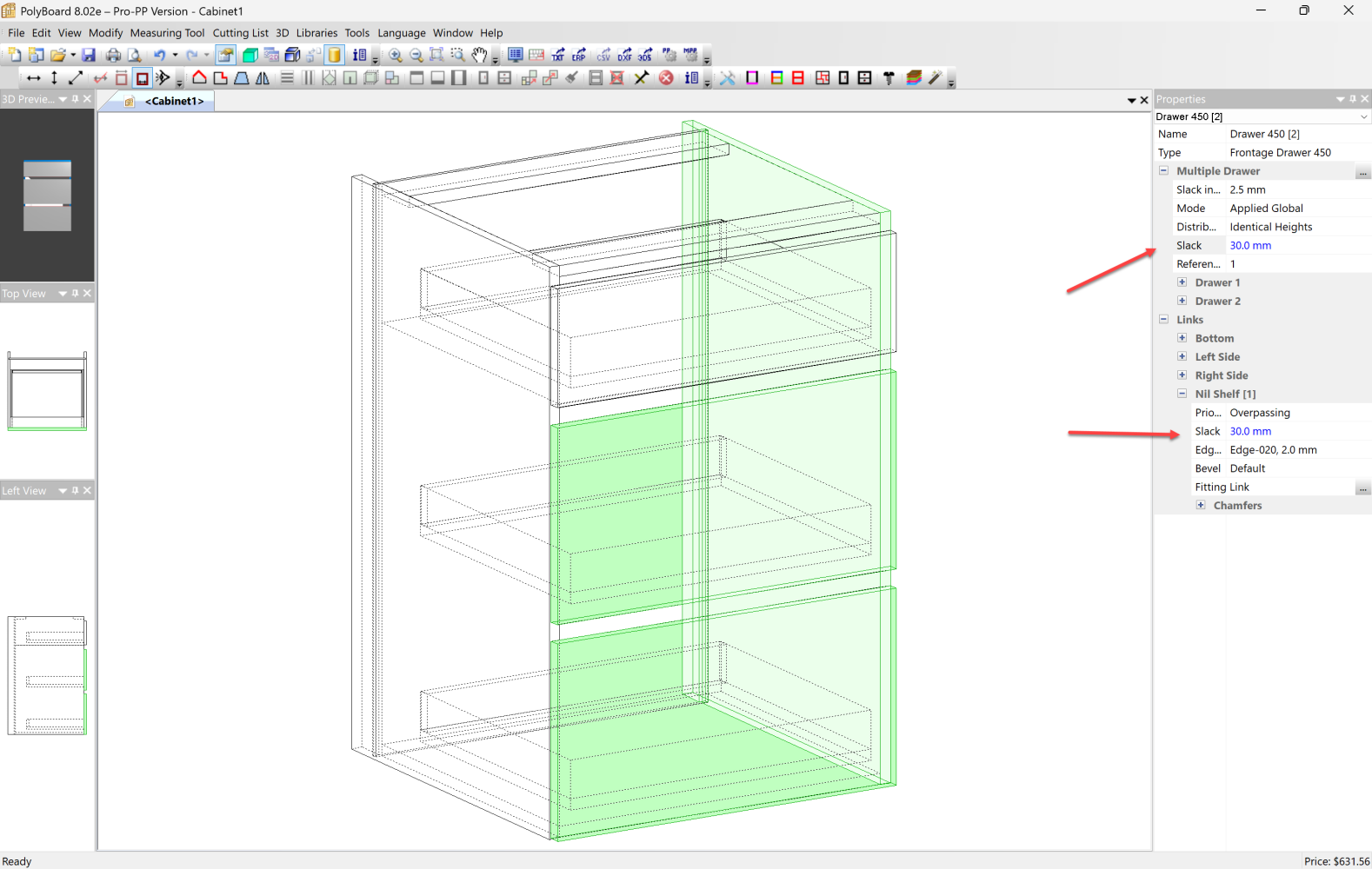Click the Multiple Drawer ellipsis button
This screenshot has height=869, width=1372.
pyautogui.click(x=1362, y=172)
